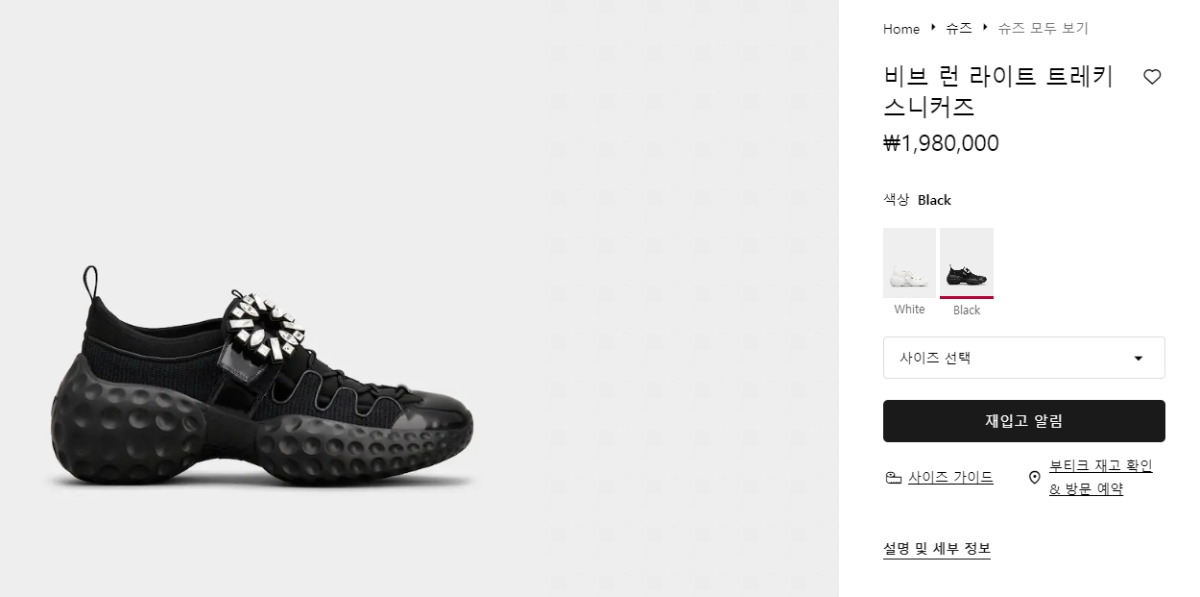Screen dimensions: 1200x597
Task: Open 슈즈 모두 보기 breadcrumb
Action: pyautogui.click(x=1043, y=29)
